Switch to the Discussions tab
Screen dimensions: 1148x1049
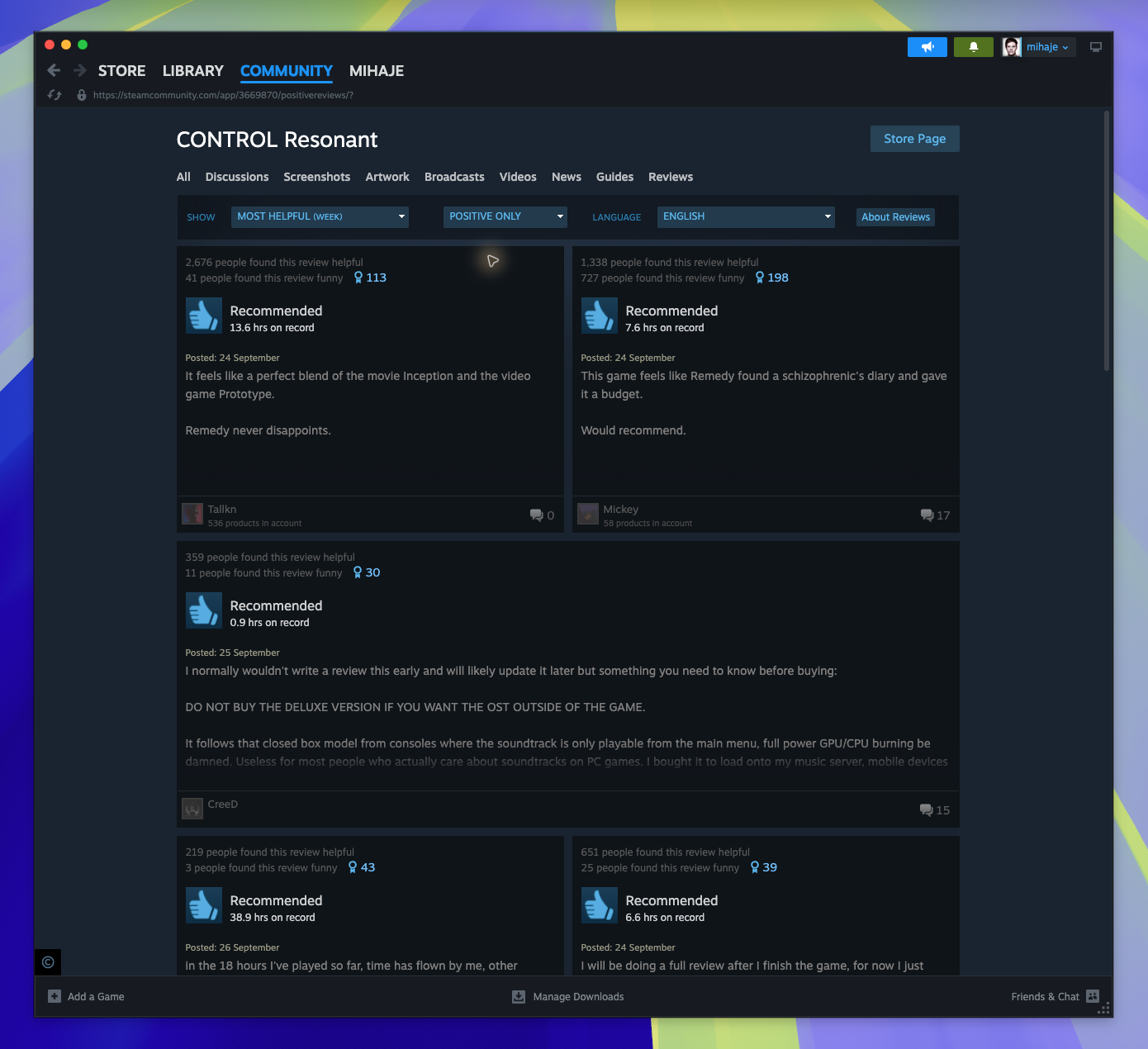[237, 177]
